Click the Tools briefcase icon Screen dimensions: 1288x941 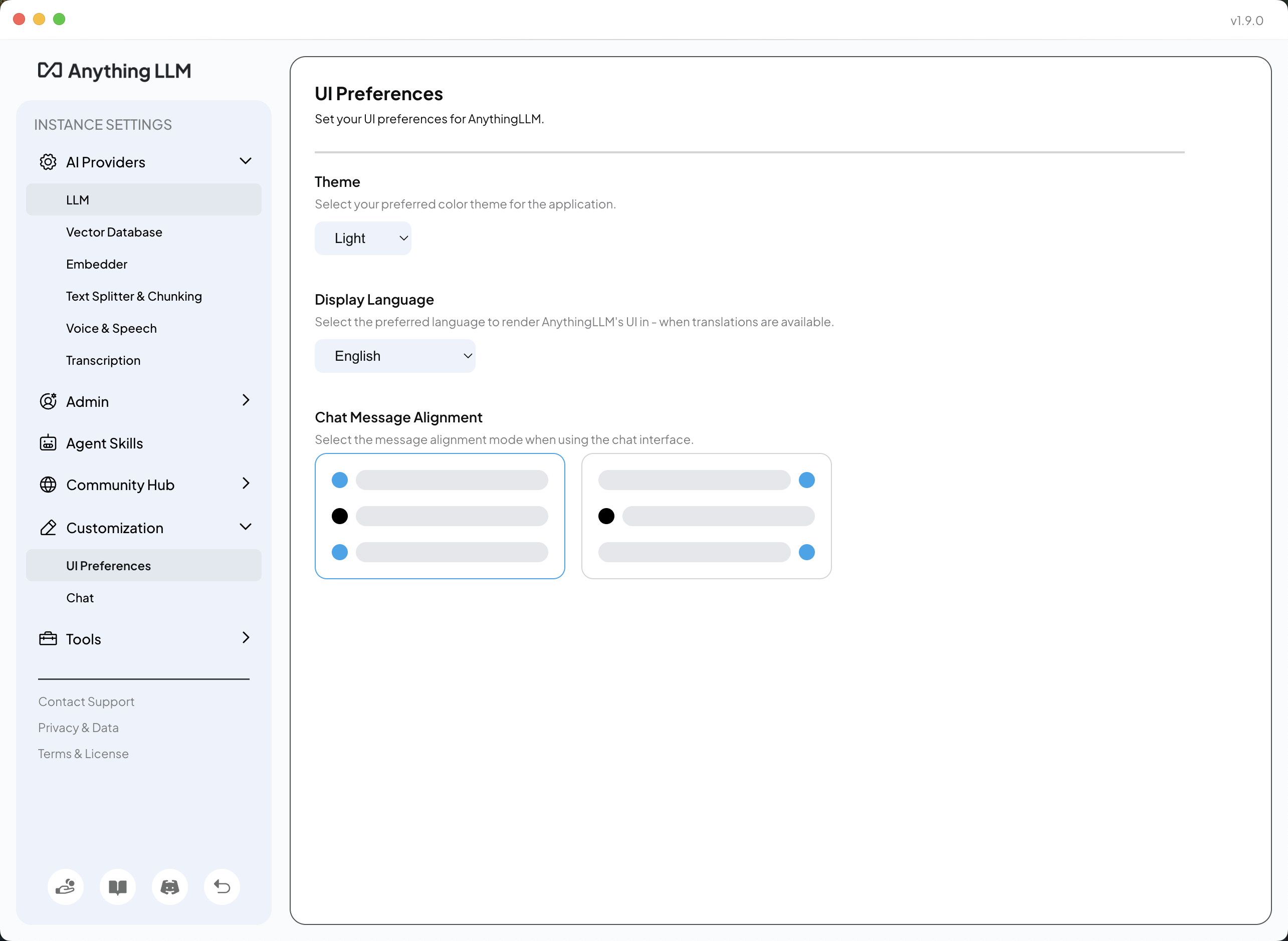48,638
